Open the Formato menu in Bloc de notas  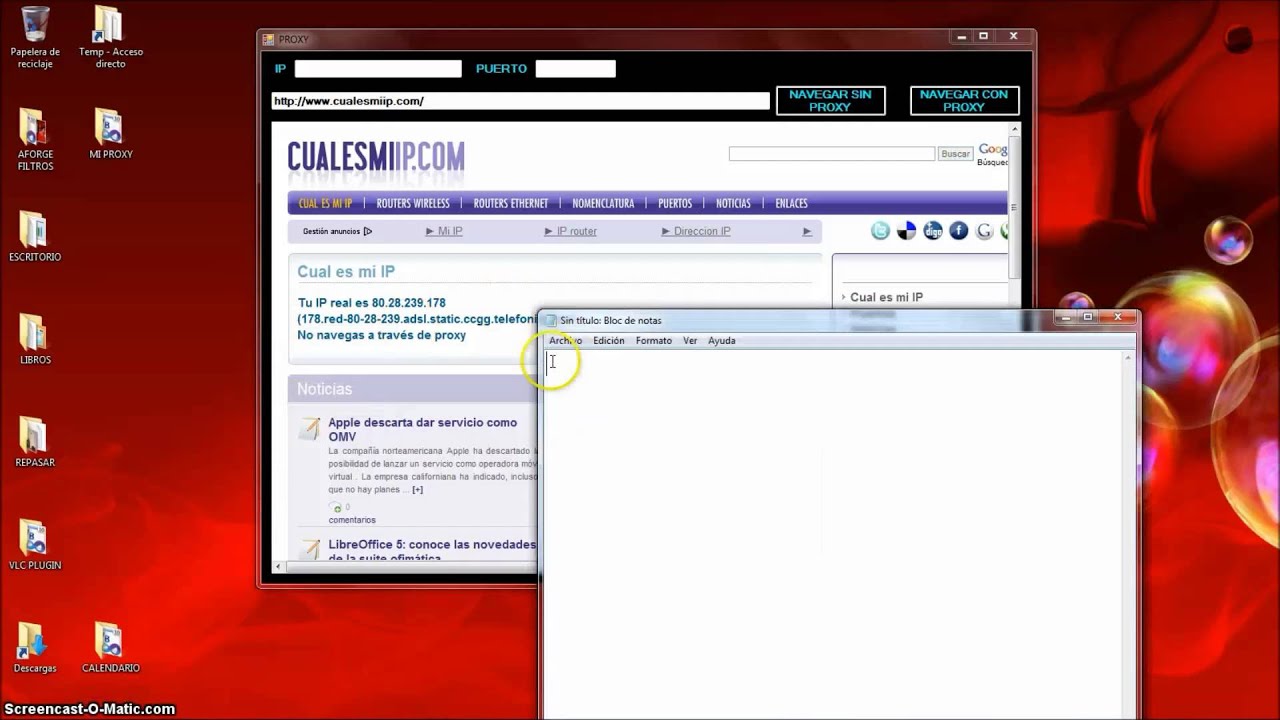point(653,341)
